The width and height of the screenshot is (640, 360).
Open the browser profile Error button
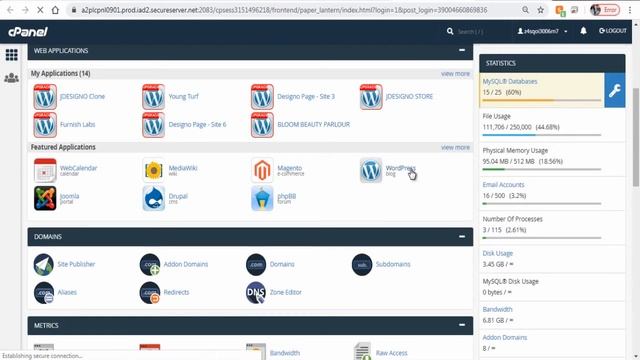point(605,10)
